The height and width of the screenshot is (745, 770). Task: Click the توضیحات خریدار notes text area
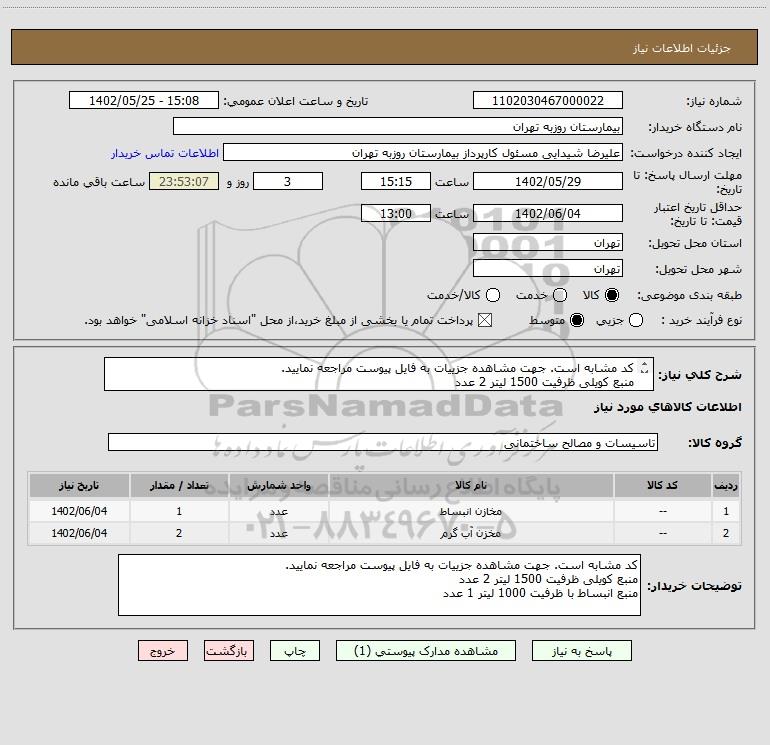379,585
